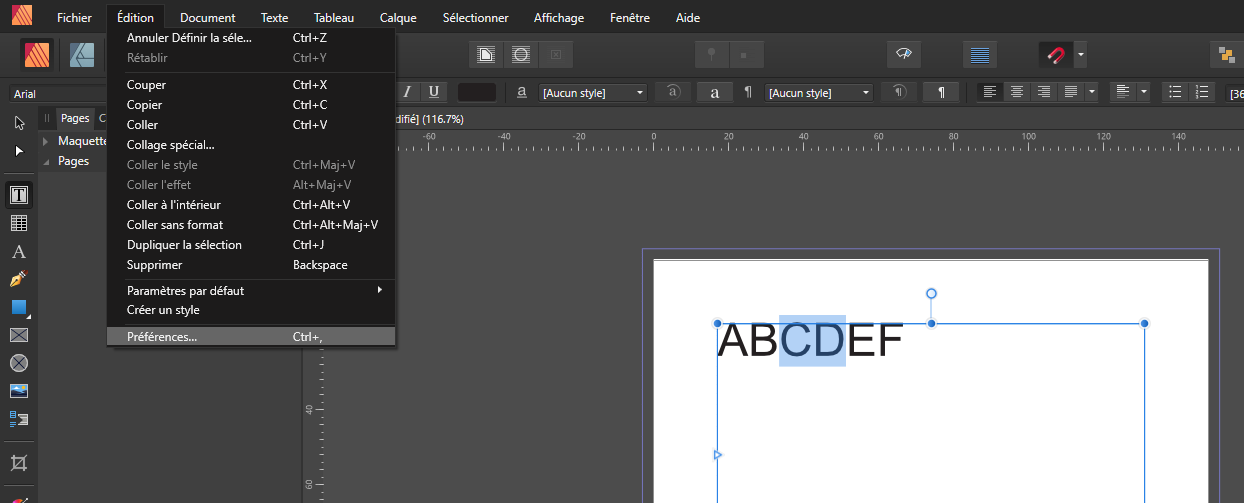Open vertical alignment dropdown arrow
Screen dimensions: 1244x503
tap(1143, 92)
